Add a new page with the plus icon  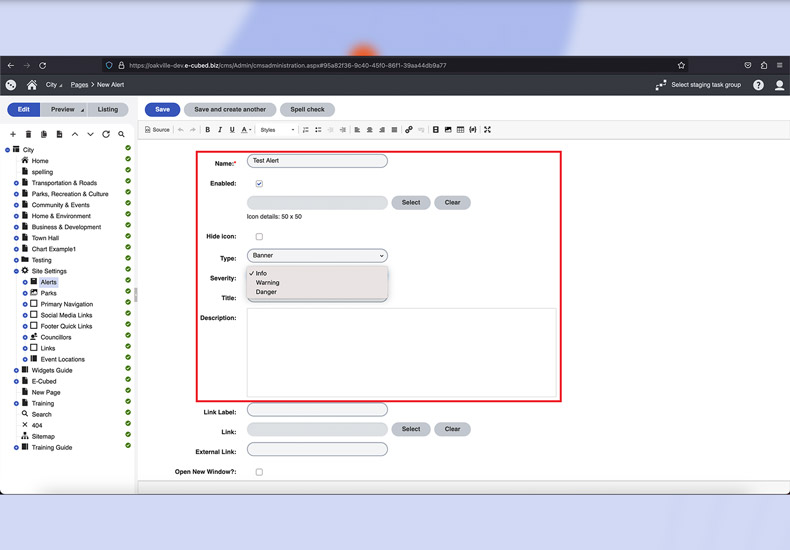pyautogui.click(x=13, y=134)
